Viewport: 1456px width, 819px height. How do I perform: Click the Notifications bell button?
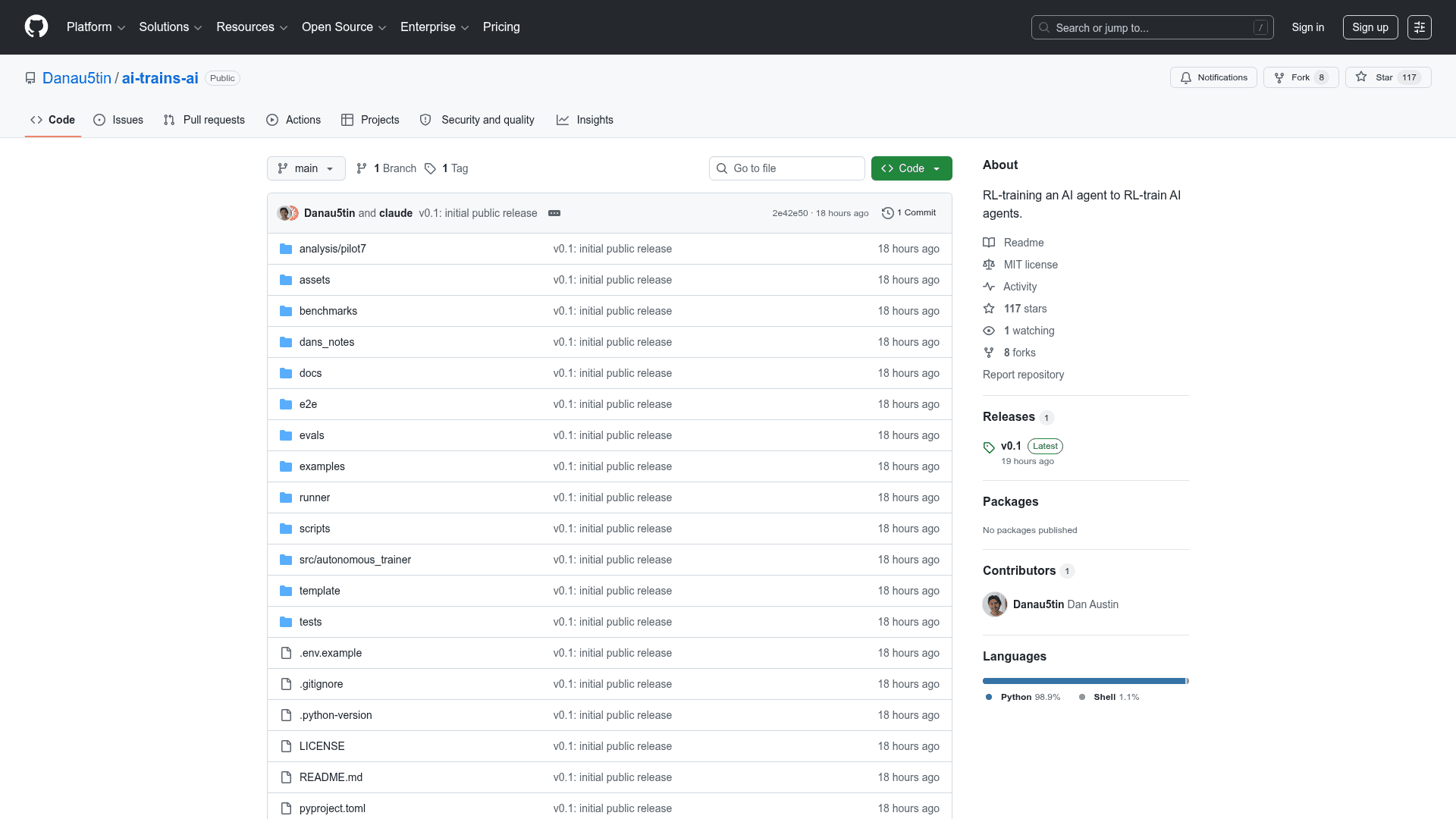point(1213,77)
